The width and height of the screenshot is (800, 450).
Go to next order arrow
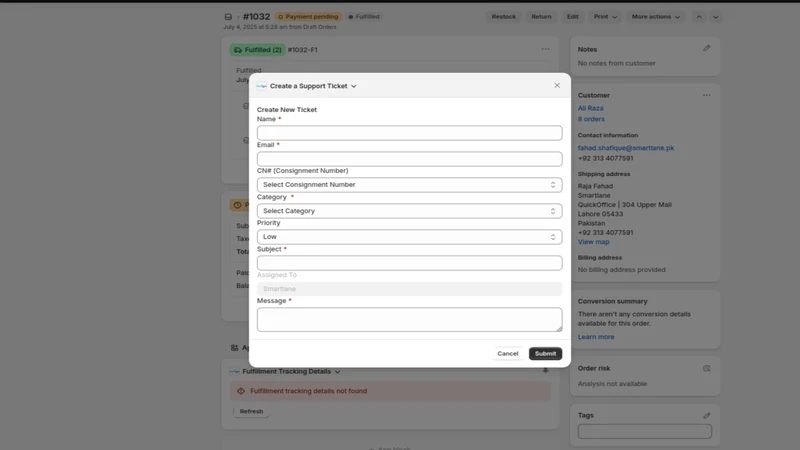click(715, 17)
